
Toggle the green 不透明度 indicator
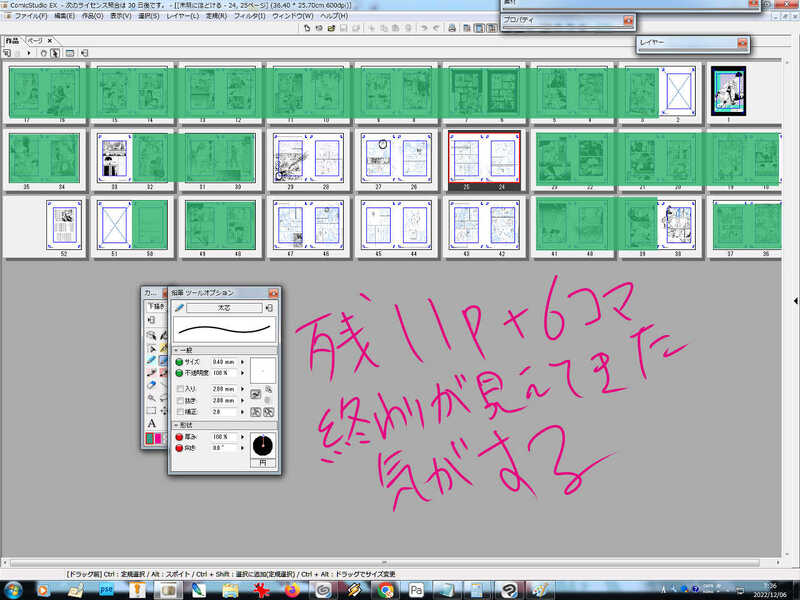(x=179, y=373)
